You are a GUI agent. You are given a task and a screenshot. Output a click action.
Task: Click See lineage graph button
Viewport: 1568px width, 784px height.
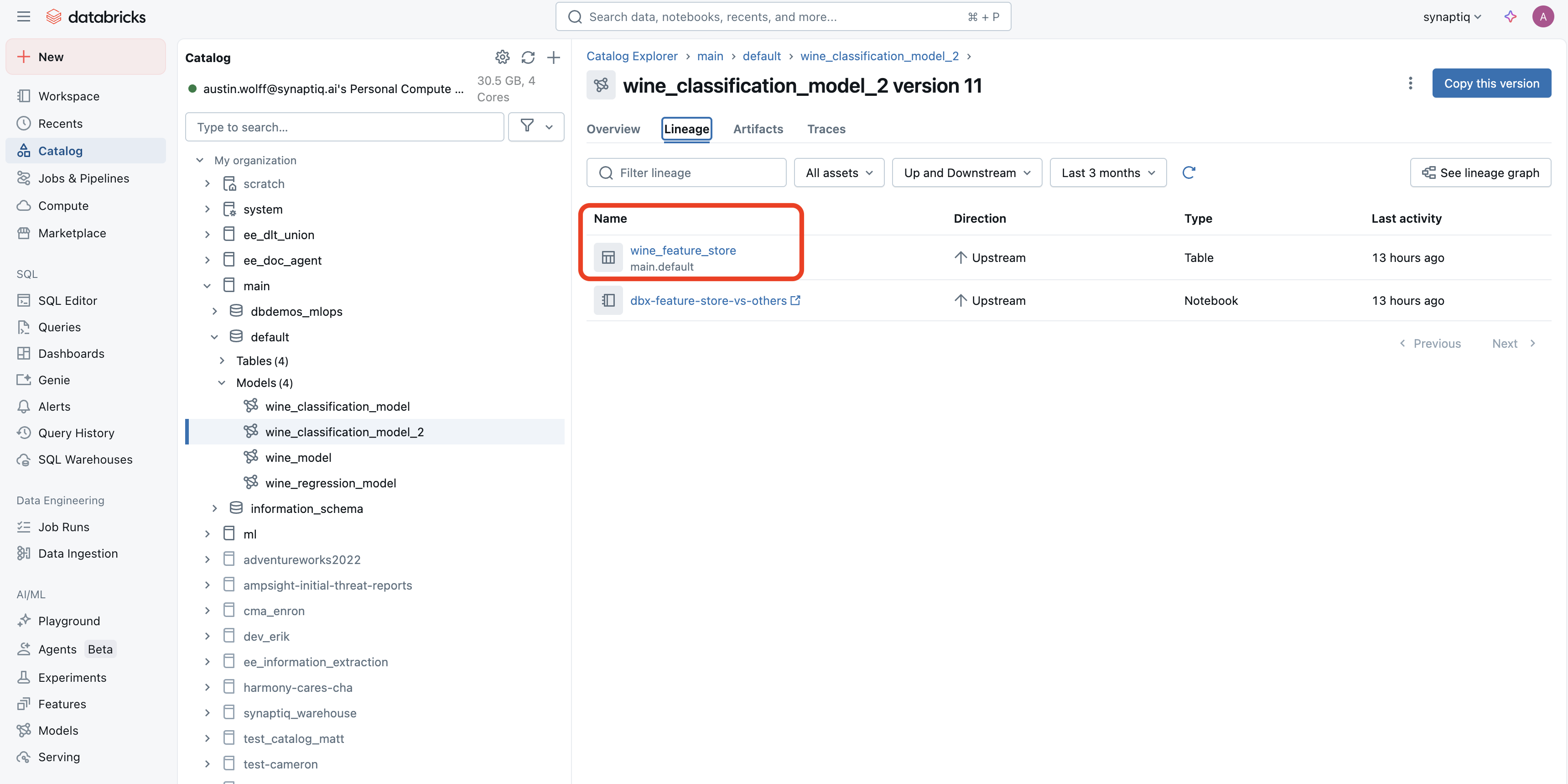(x=1480, y=172)
